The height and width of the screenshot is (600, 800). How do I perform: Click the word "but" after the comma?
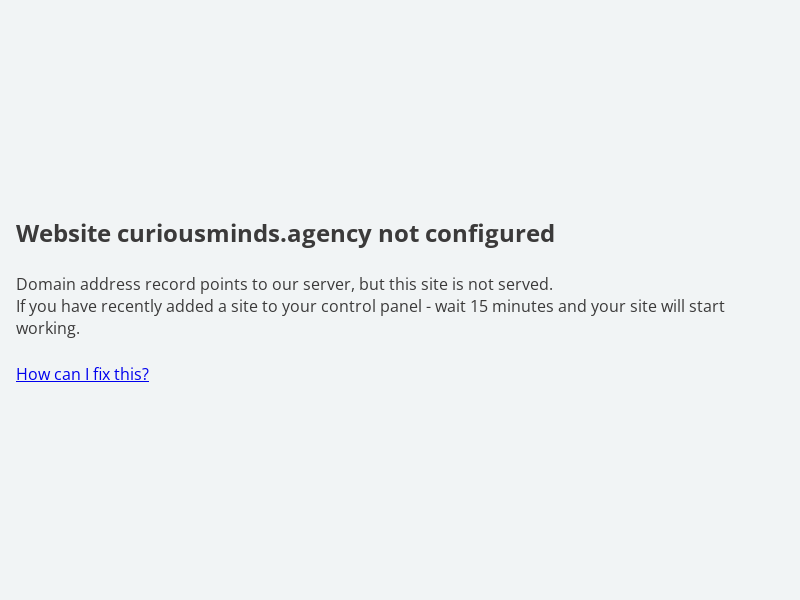[373, 284]
